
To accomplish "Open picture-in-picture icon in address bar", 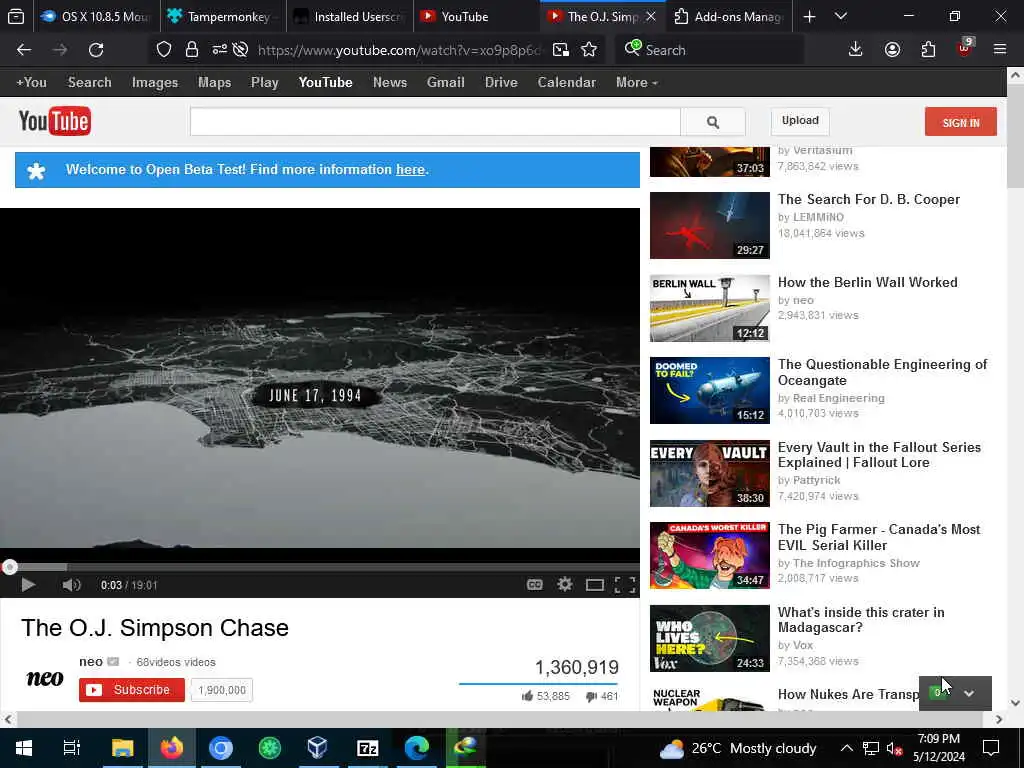I will 560,50.
